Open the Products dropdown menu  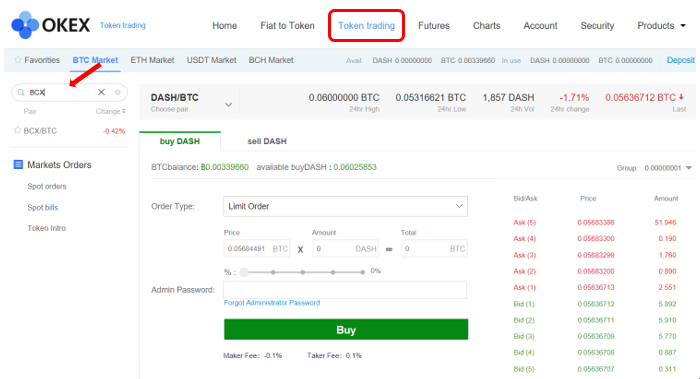[661, 26]
